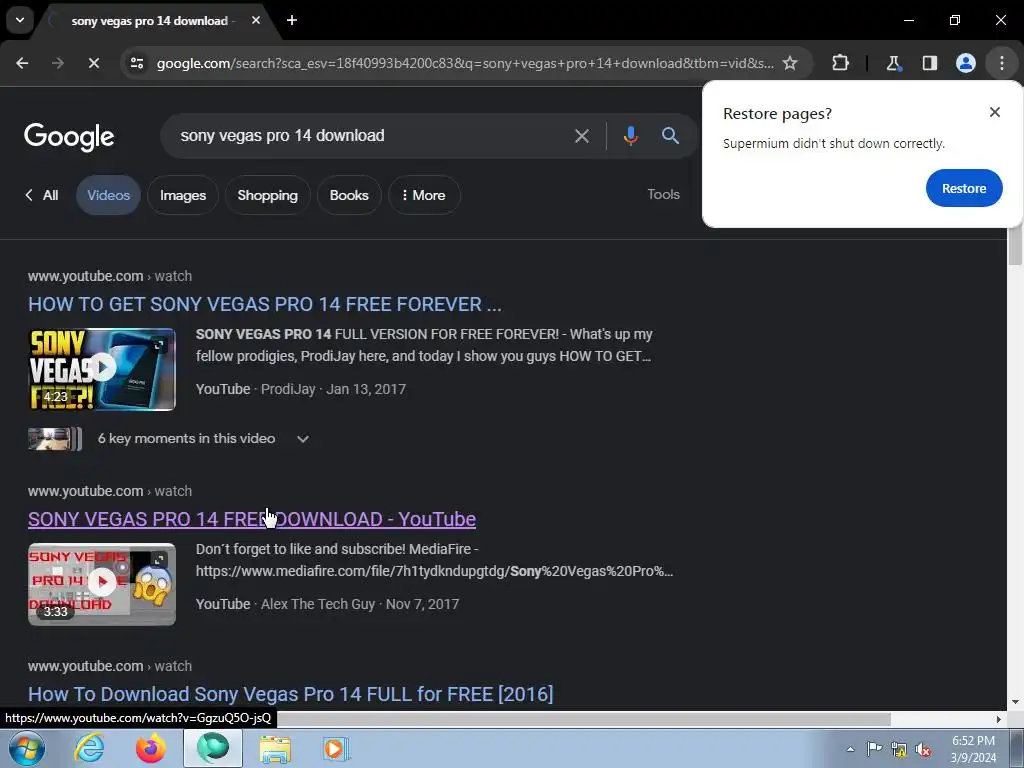Open HOW TO GET SONY VEGAS PRO 14 FREE FOREVER link

[264, 304]
